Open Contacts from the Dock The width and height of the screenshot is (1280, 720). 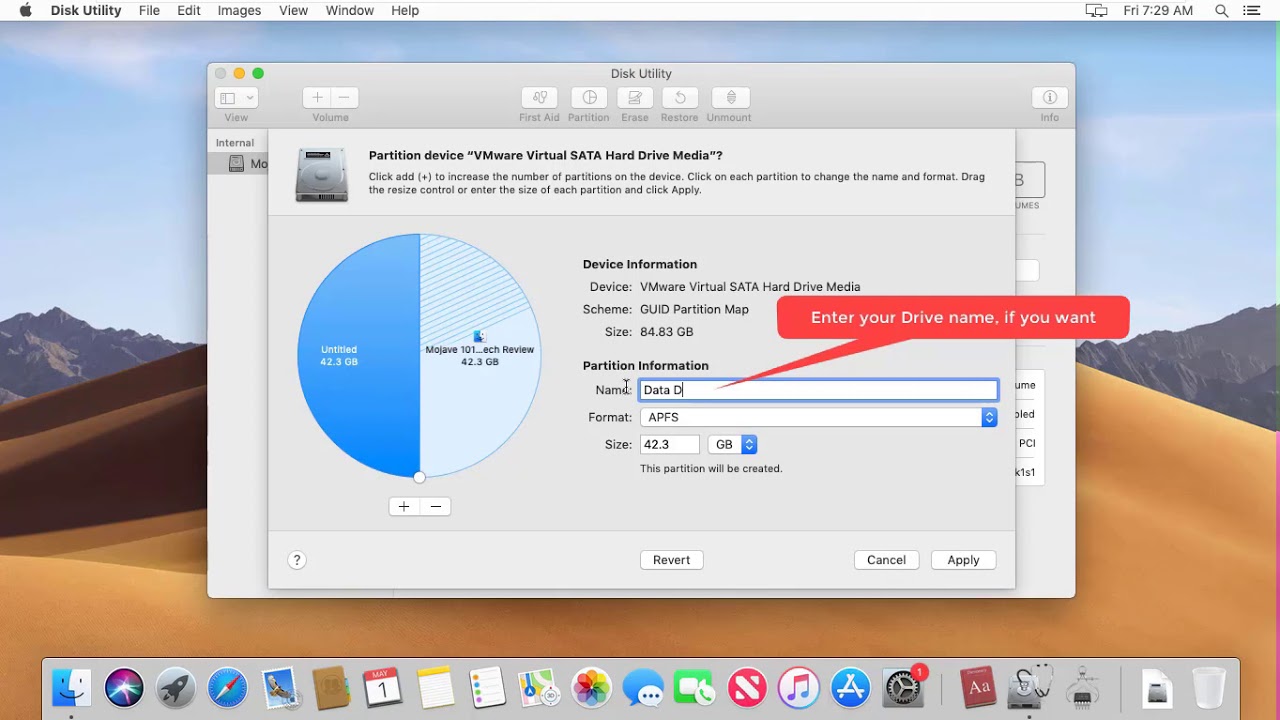point(331,688)
